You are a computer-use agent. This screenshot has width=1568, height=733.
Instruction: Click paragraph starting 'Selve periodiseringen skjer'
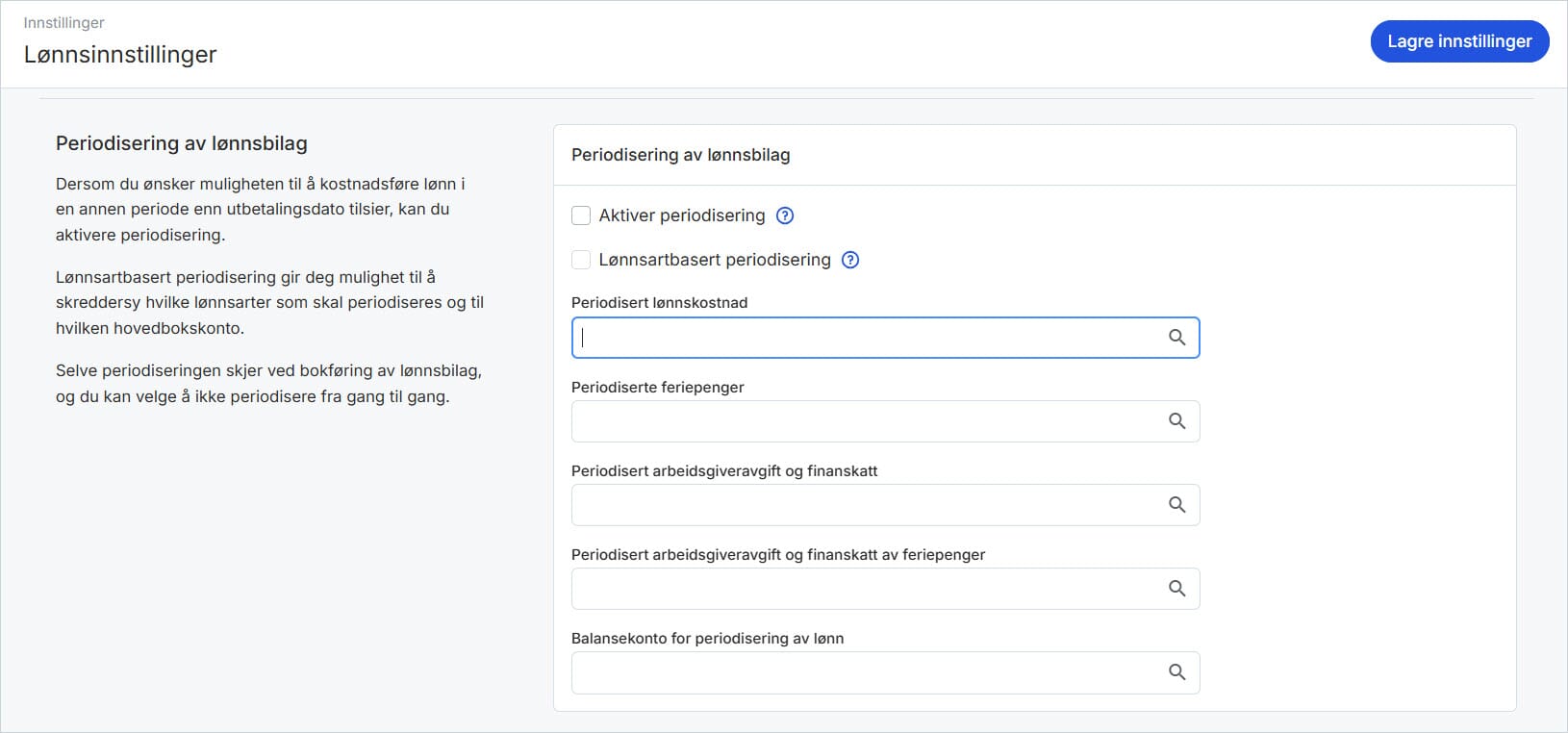268,383
